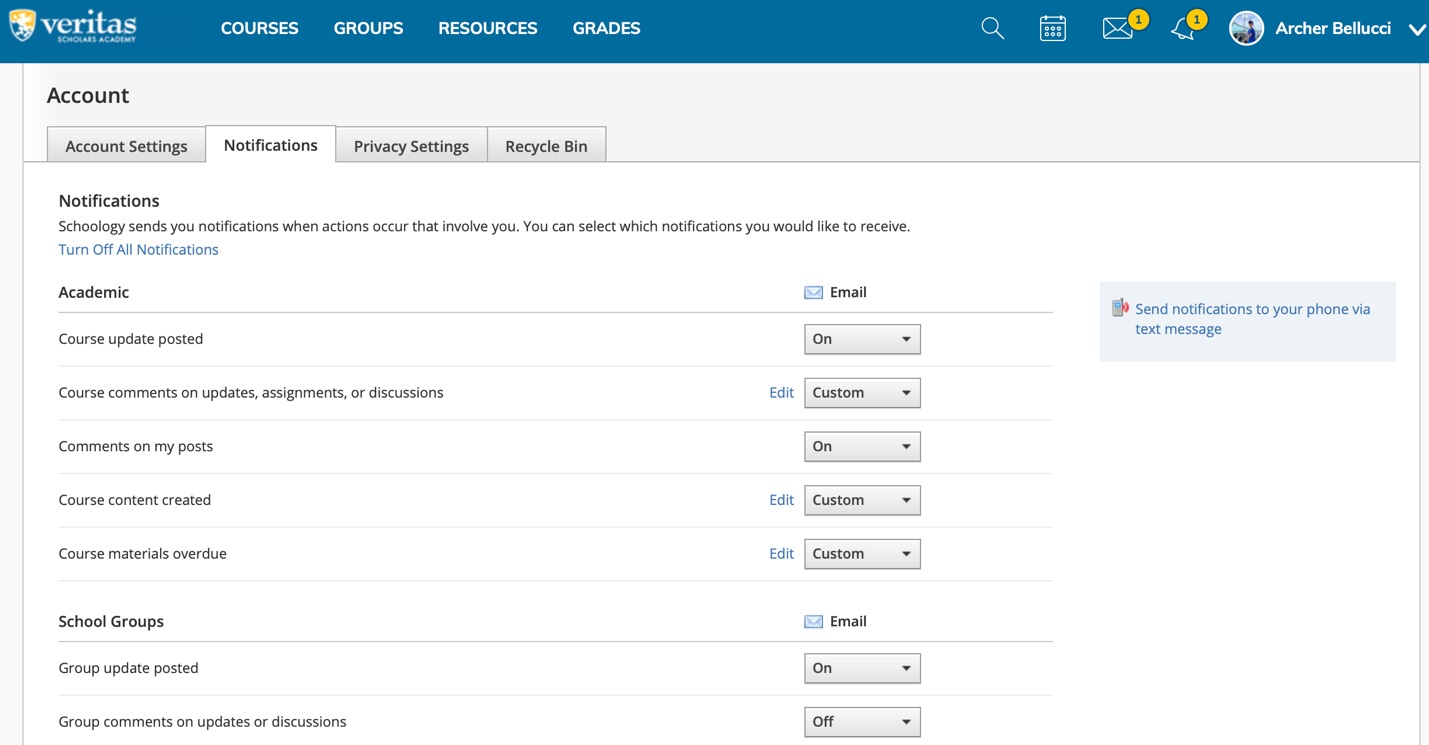Open the GRADES menu
This screenshot has width=1429, height=745.
606,28
